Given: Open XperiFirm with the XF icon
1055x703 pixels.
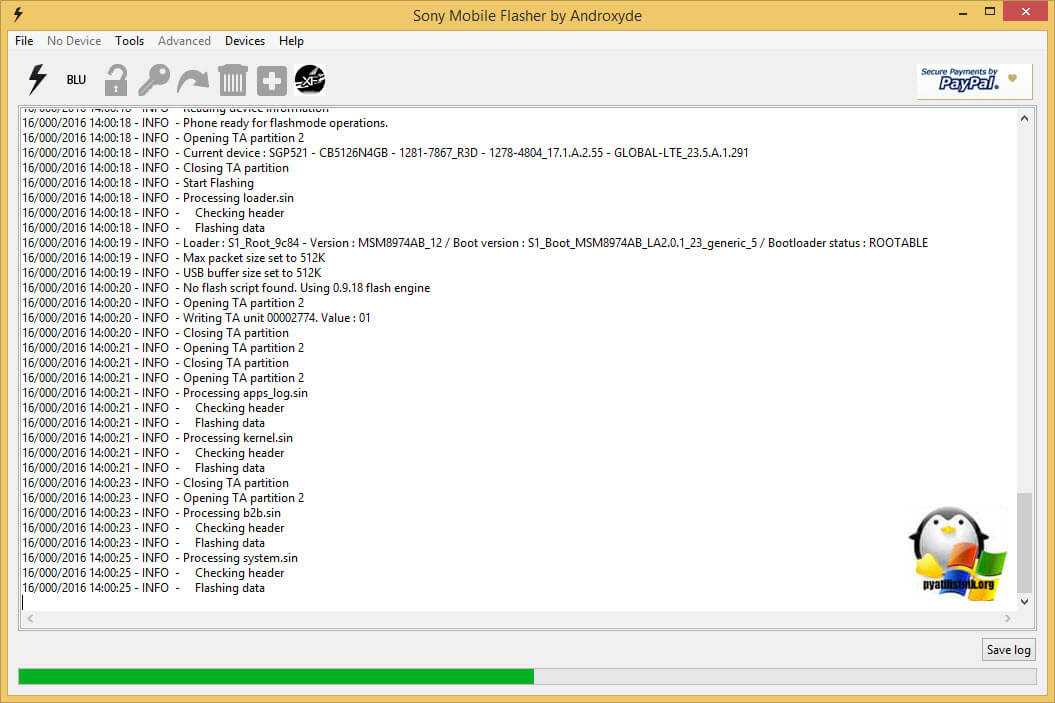Looking at the screenshot, I should coord(310,80).
